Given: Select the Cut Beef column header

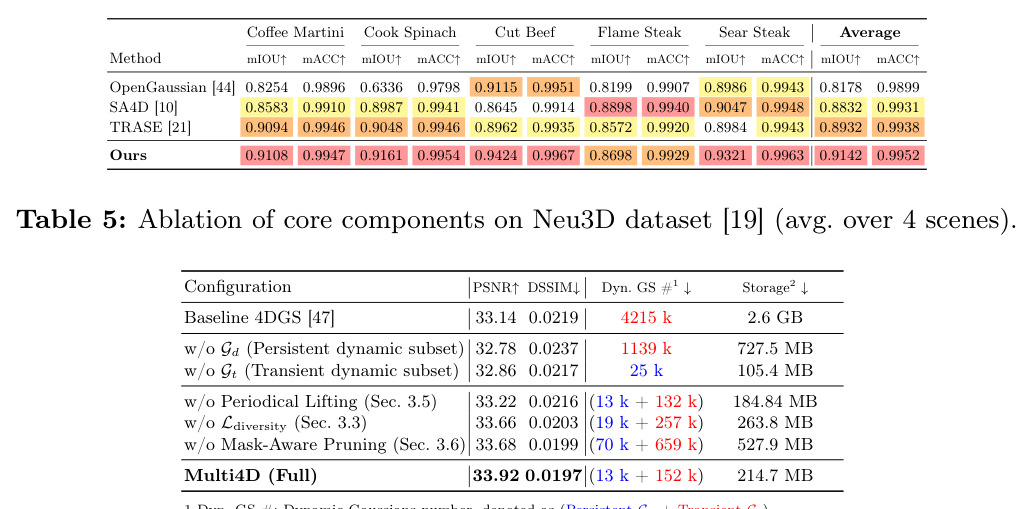Looking at the screenshot, I should [525, 32].
